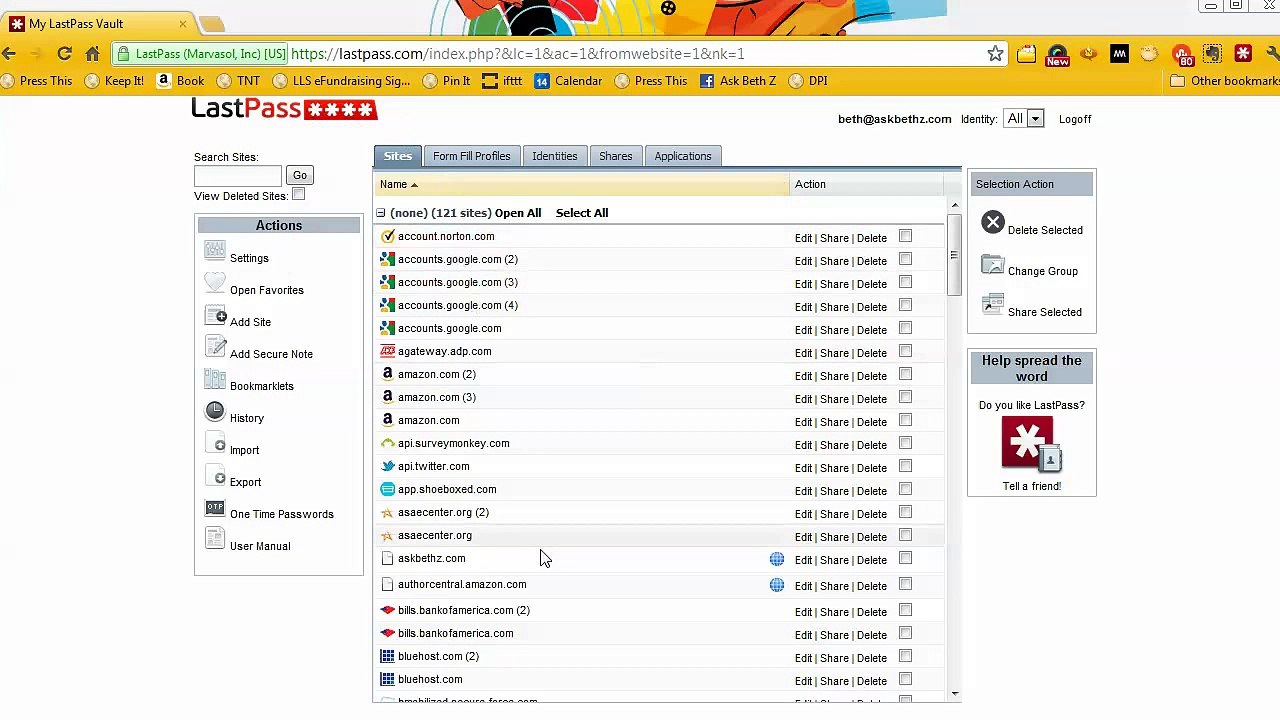
Task: Click the scrollbar down arrow of site list
Action: [954, 692]
